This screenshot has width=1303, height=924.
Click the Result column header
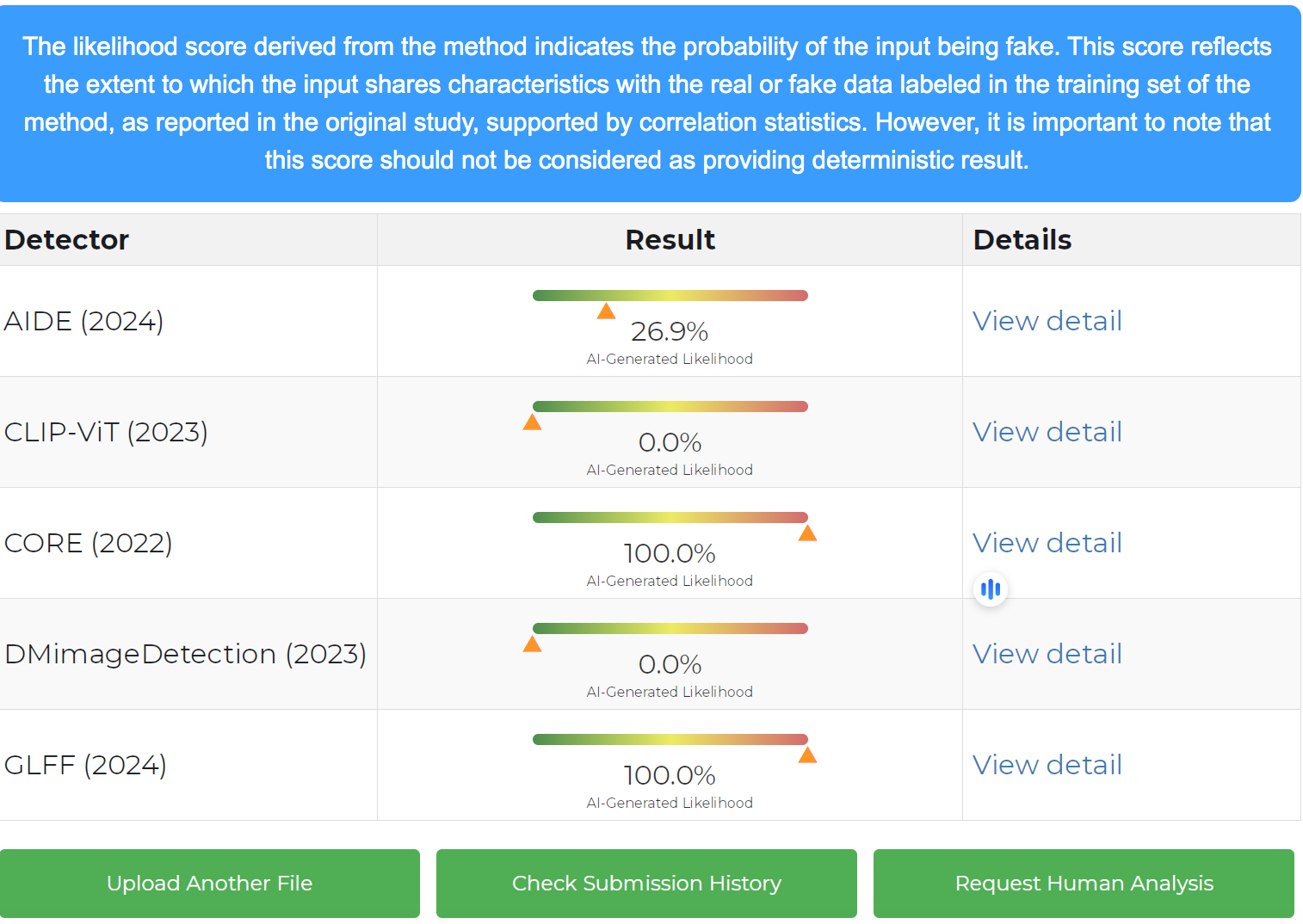pyautogui.click(x=670, y=240)
